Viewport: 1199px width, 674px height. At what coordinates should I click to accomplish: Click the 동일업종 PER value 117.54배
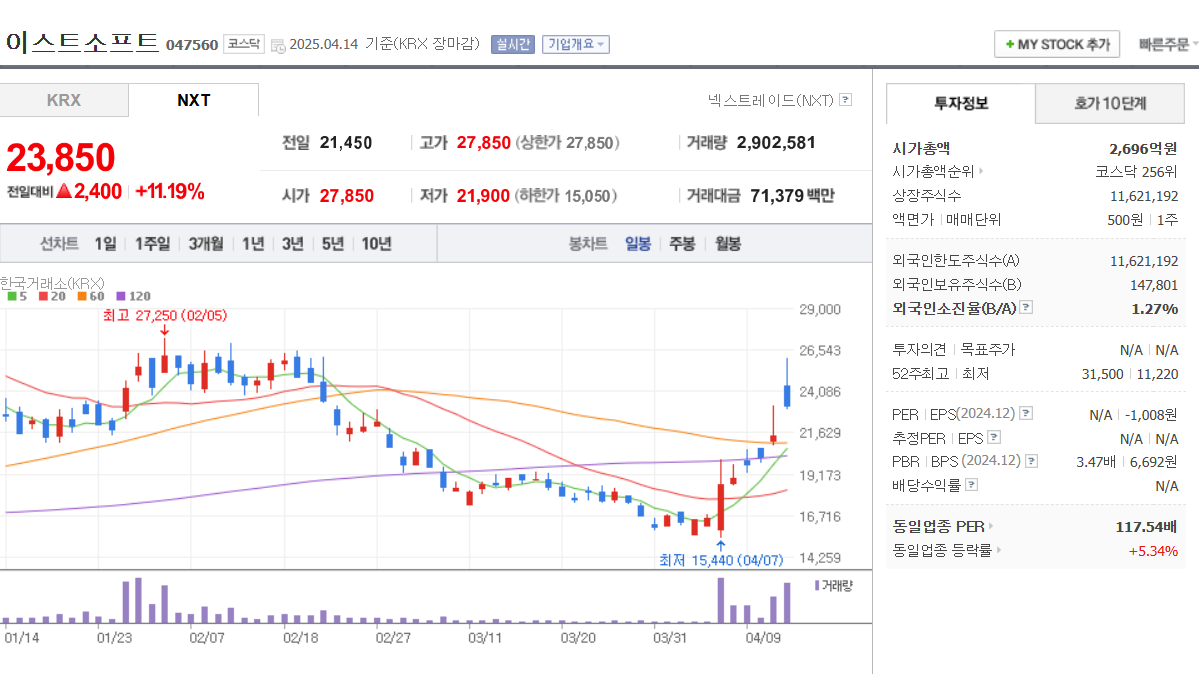click(1146, 526)
